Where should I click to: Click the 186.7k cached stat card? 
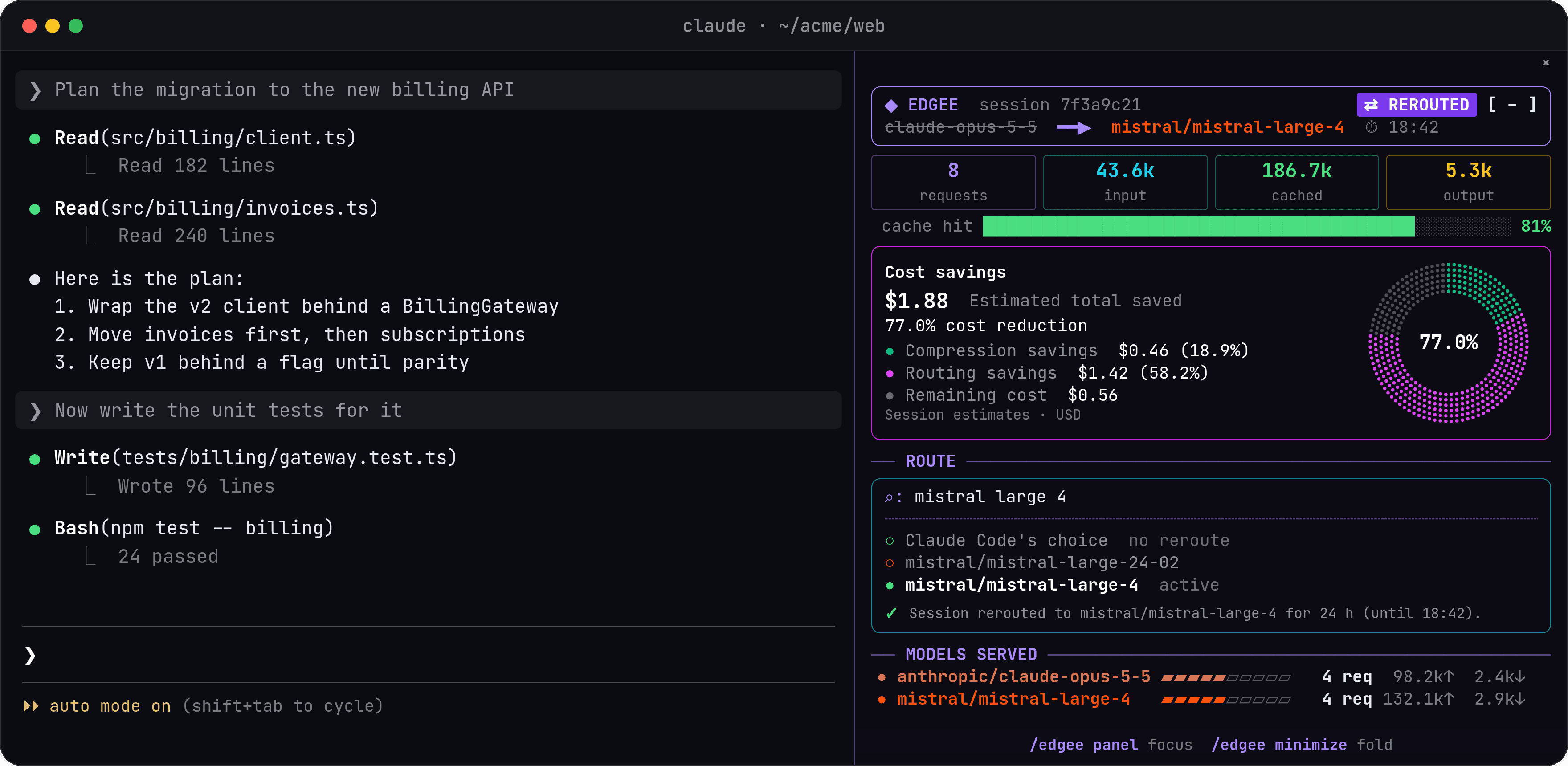click(1297, 183)
